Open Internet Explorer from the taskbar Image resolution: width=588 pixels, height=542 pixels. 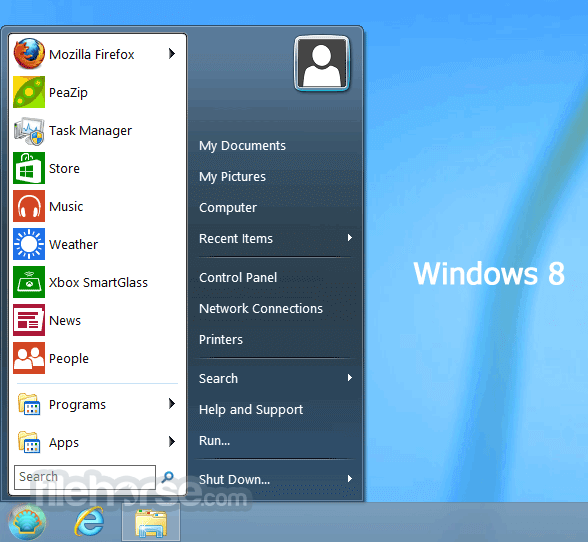(x=89, y=522)
